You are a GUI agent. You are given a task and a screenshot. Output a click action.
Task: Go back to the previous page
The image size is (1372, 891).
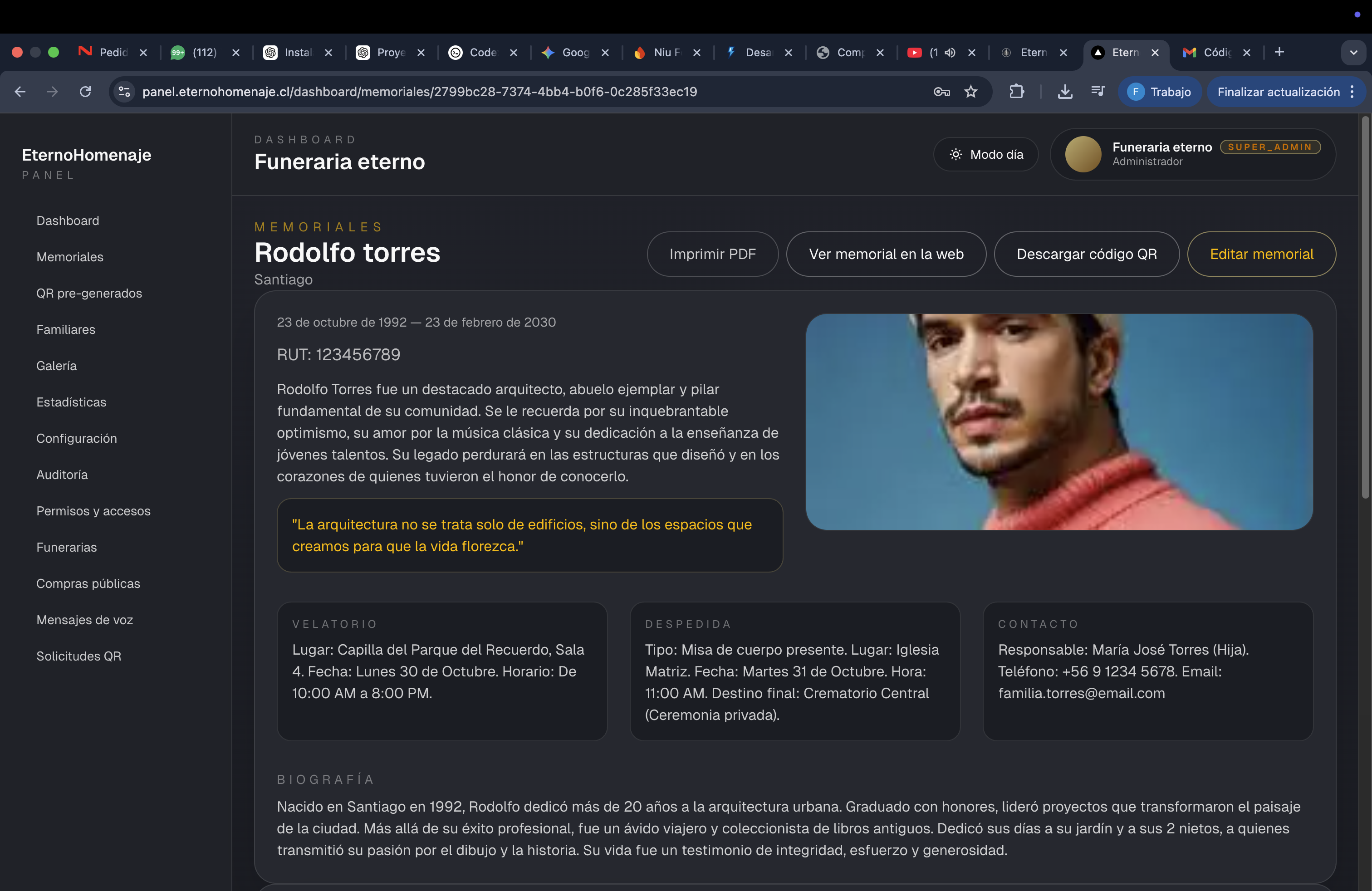[x=20, y=92]
